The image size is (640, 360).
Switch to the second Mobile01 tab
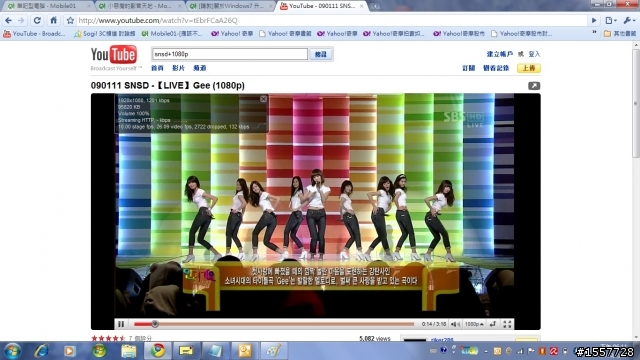(x=139, y=6)
